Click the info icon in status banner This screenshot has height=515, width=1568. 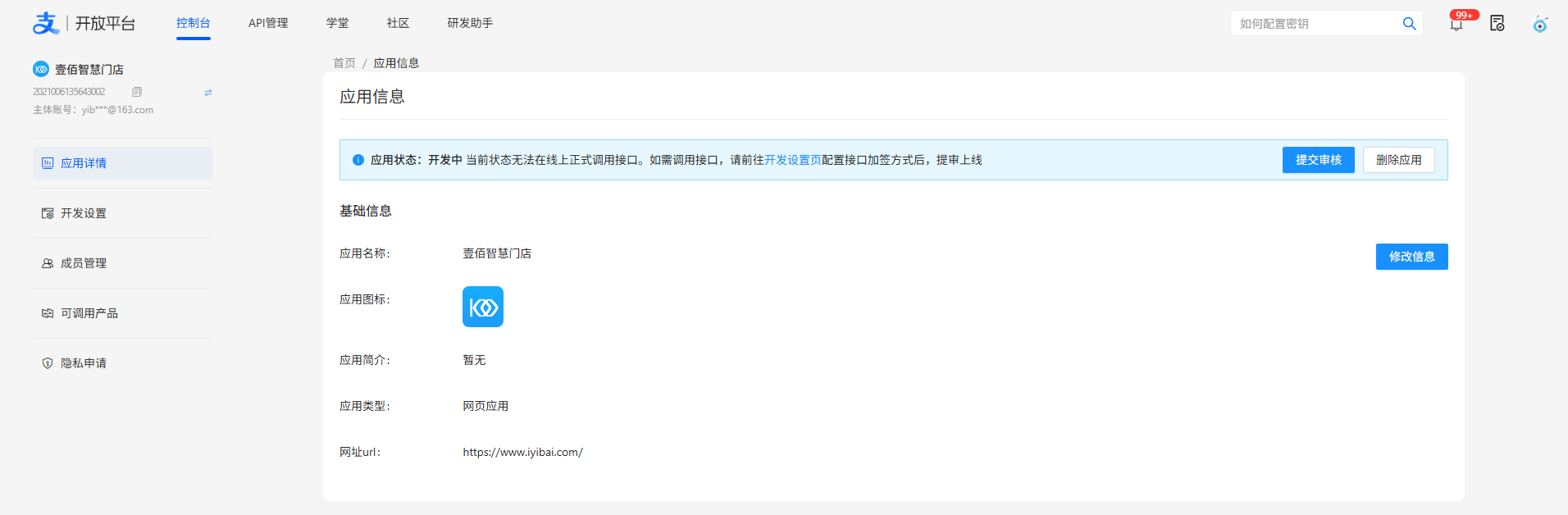pos(358,160)
